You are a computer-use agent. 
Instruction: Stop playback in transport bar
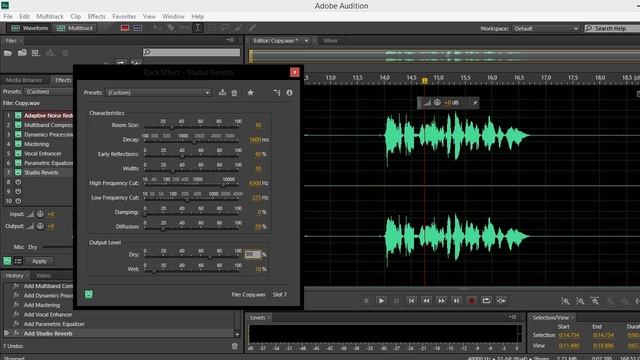click(x=366, y=300)
